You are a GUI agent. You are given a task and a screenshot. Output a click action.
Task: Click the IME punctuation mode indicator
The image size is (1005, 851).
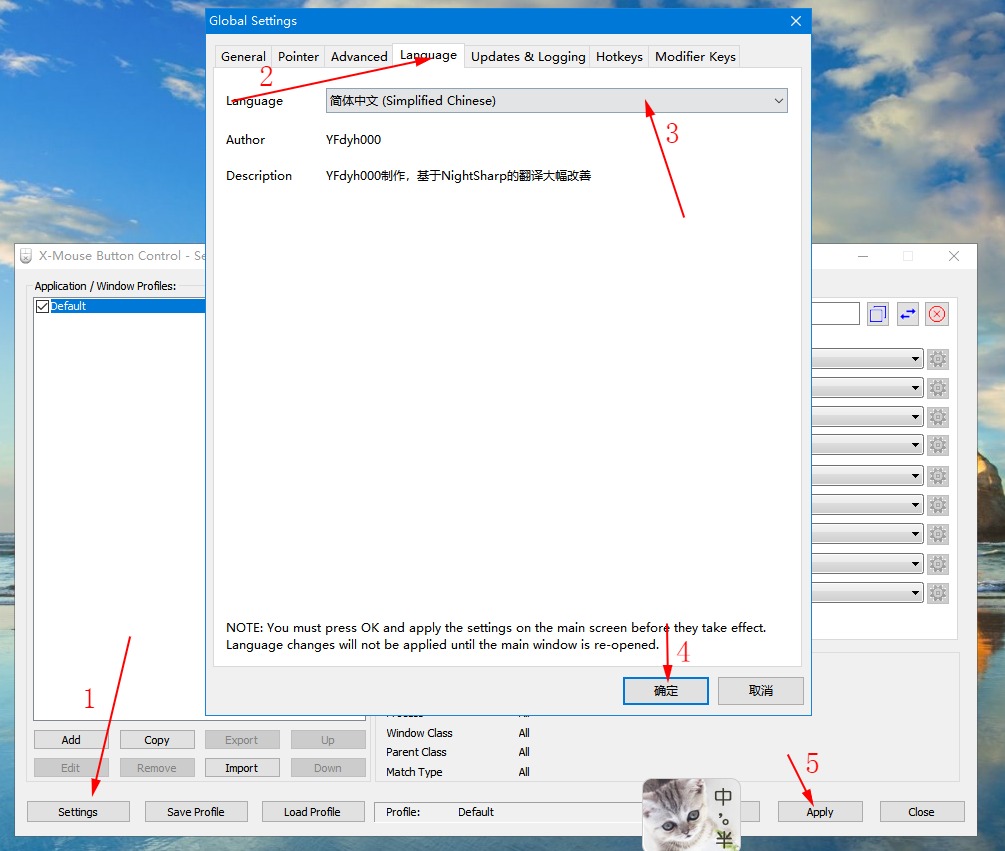click(x=724, y=818)
